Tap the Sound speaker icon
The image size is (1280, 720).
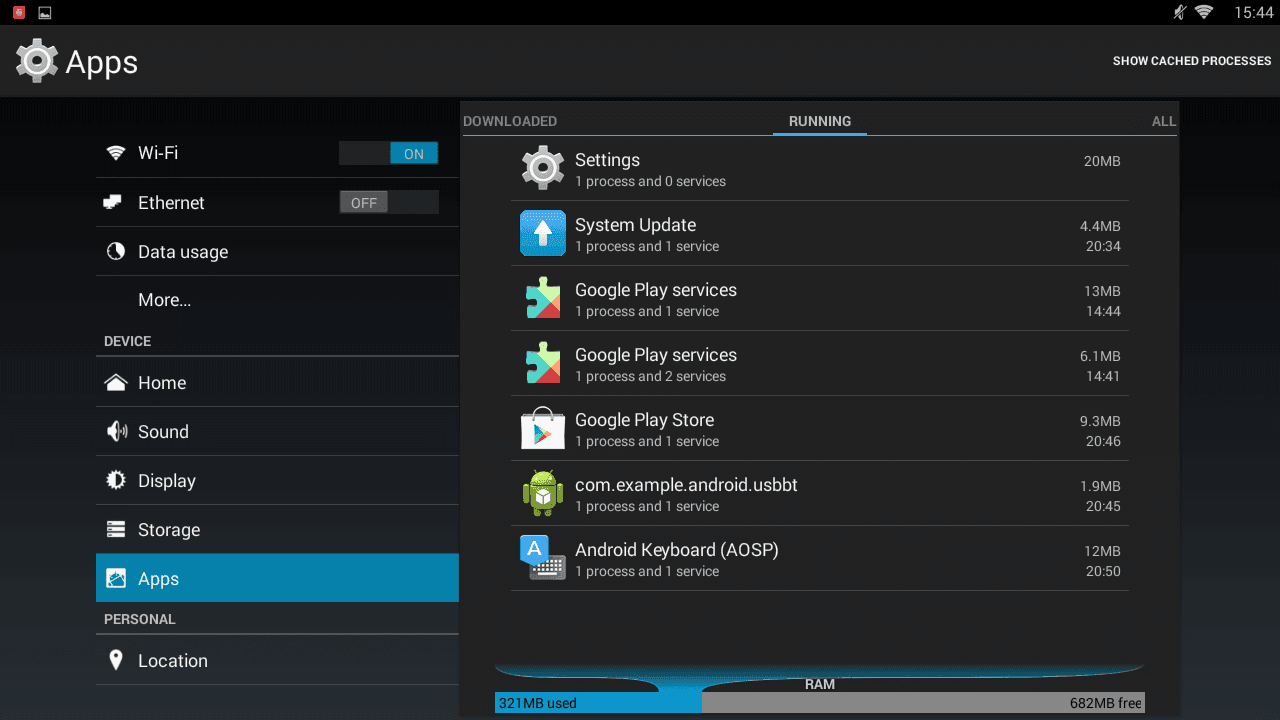coord(117,431)
